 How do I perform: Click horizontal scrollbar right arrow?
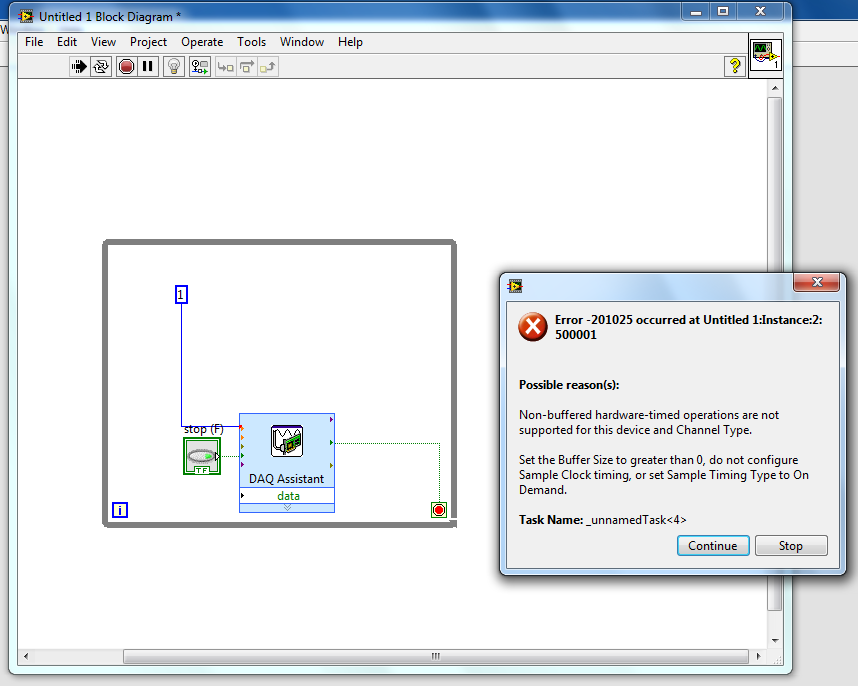point(758,656)
